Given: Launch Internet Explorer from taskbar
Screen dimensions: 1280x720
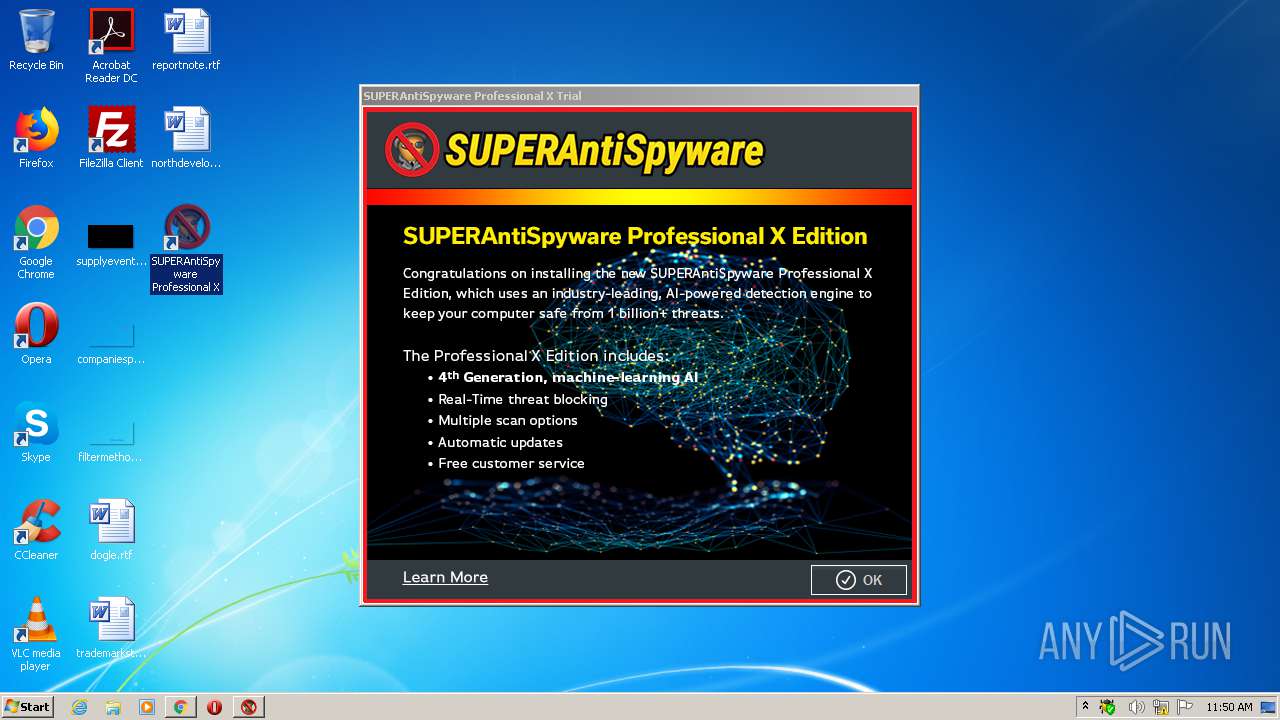Looking at the screenshot, I should pyautogui.click(x=79, y=707).
